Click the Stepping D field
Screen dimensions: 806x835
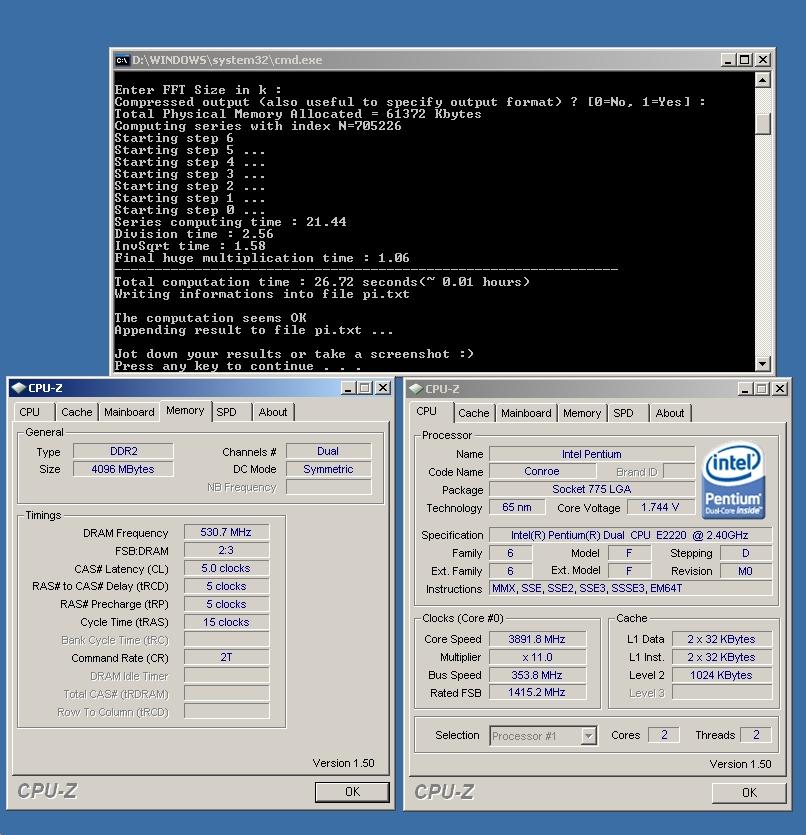tap(746, 553)
